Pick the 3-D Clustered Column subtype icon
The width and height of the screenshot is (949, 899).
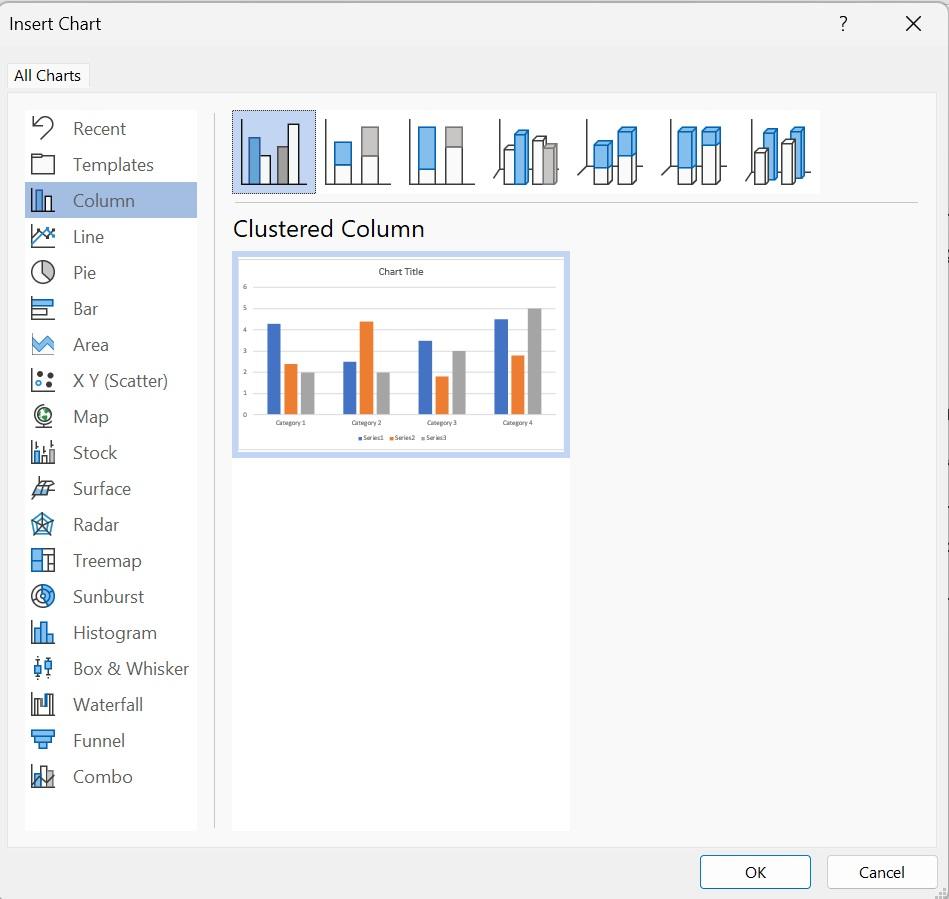pos(526,153)
